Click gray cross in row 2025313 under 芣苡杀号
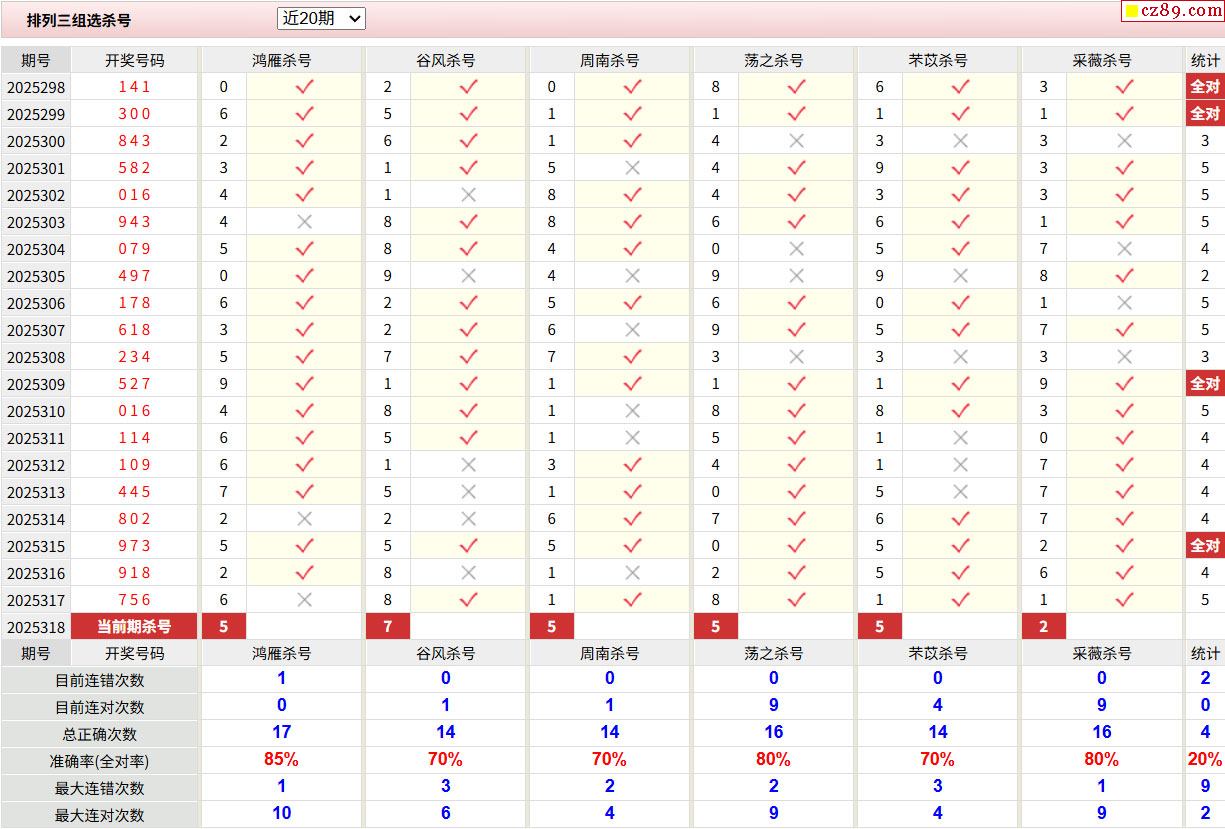1225x829 pixels. pyautogui.click(x=960, y=492)
